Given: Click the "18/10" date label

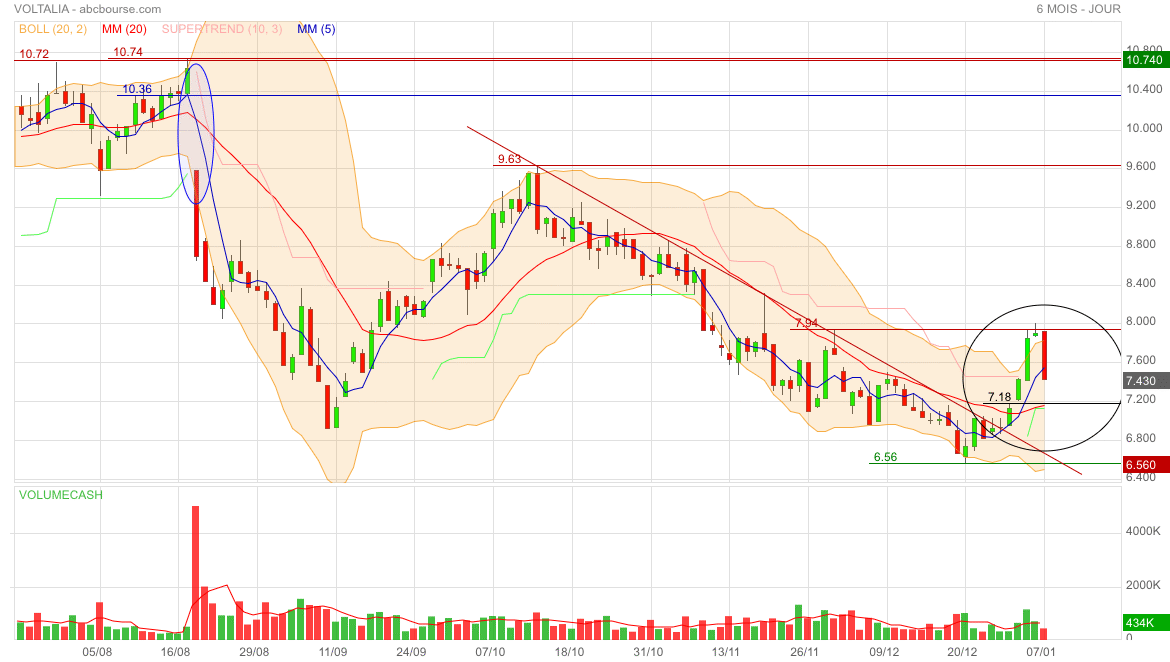Looking at the screenshot, I should click(x=569, y=652).
